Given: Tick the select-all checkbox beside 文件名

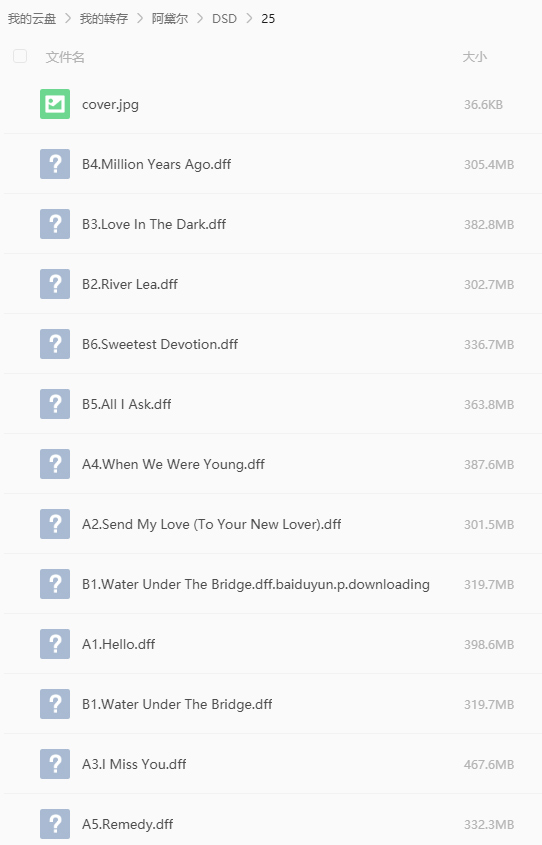Looking at the screenshot, I should (x=20, y=56).
